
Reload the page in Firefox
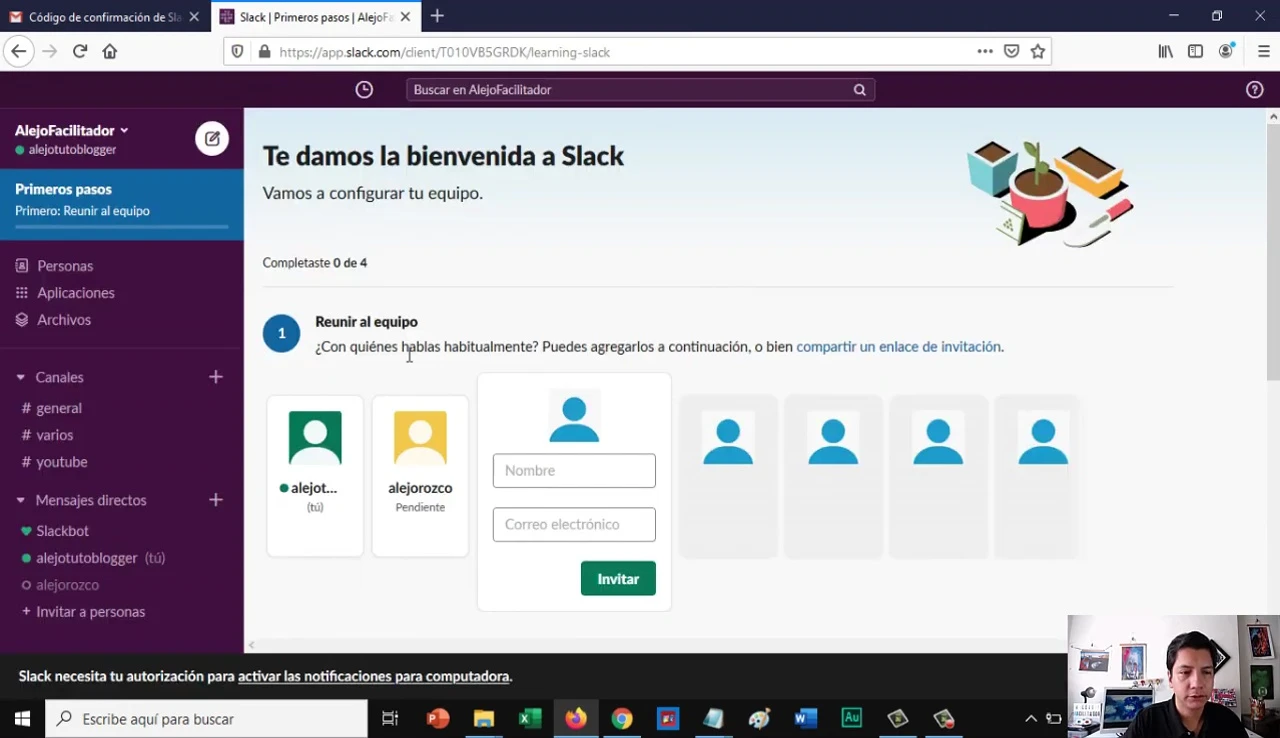pos(80,52)
